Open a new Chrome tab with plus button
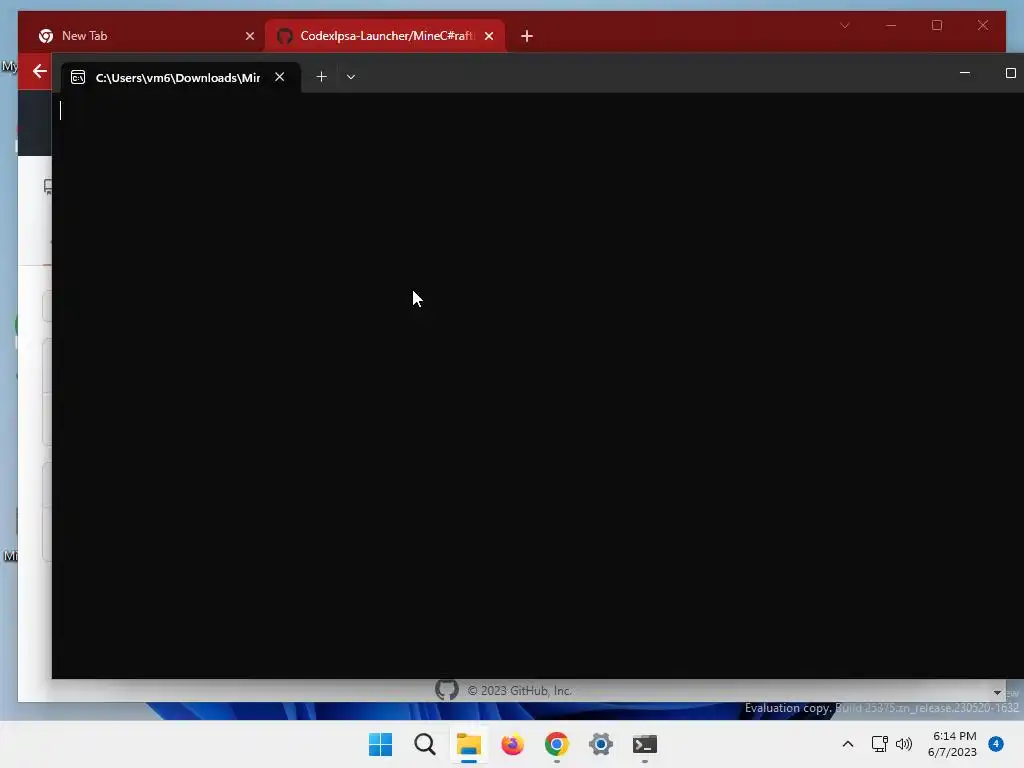1024x768 pixels. pyautogui.click(x=527, y=36)
